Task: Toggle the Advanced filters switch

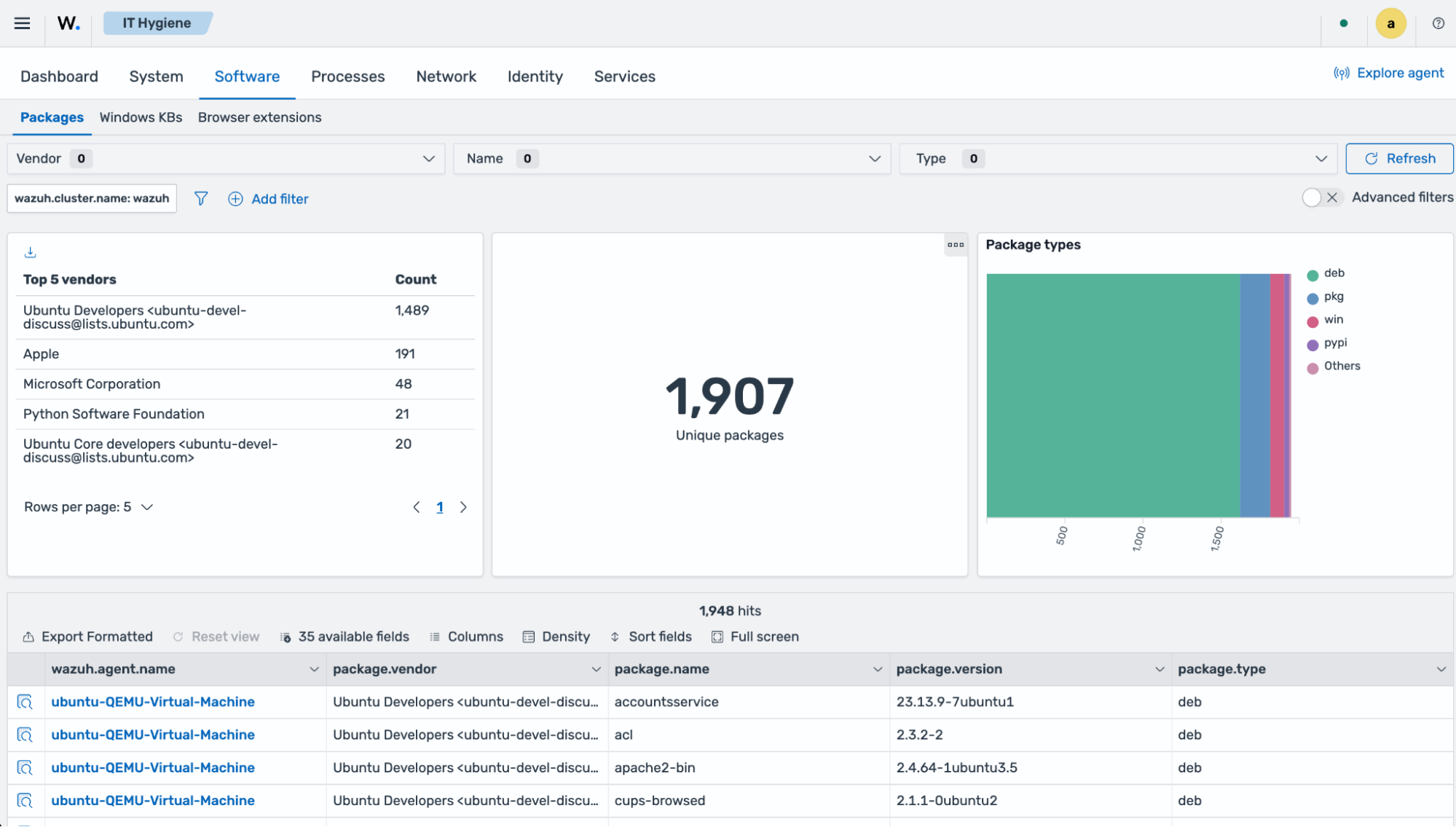Action: coord(1322,197)
